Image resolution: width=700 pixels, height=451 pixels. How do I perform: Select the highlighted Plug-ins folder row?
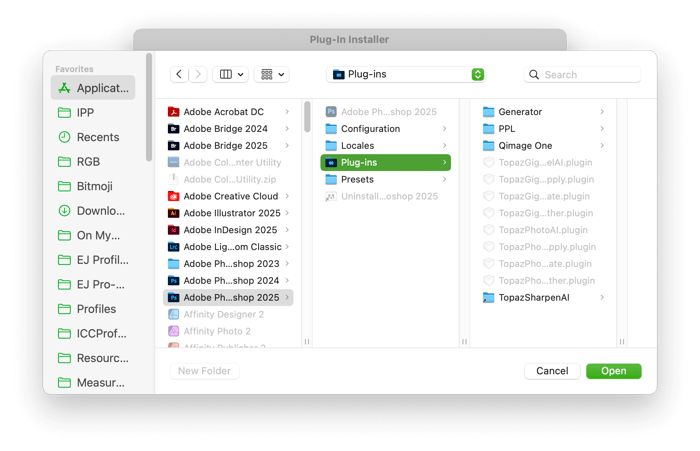tap(386, 163)
